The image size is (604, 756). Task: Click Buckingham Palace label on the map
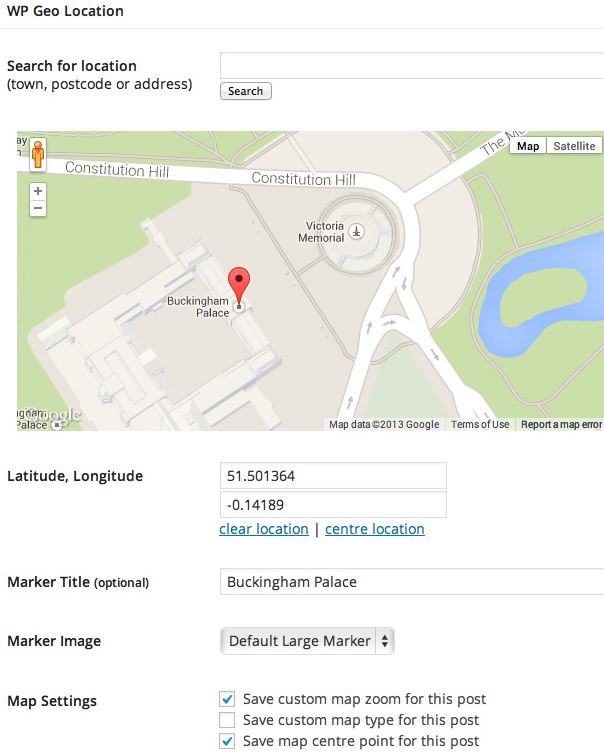pos(198,307)
